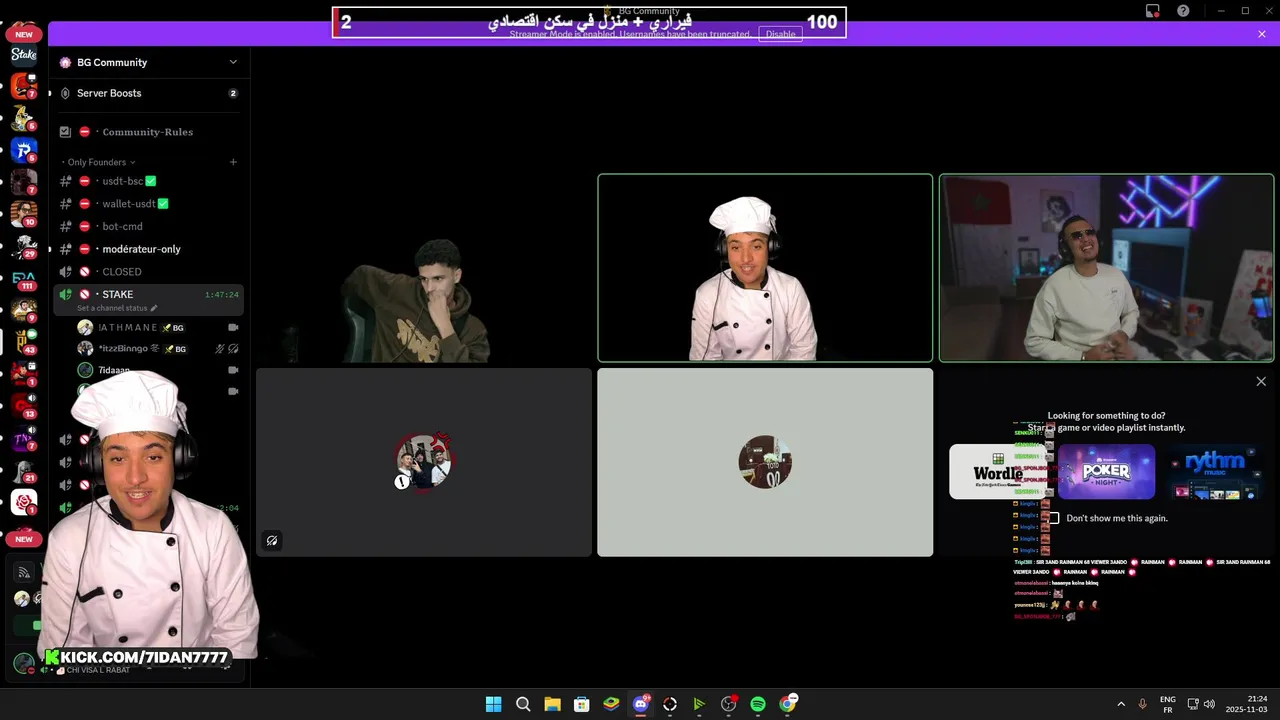Click speaker icon of STAKE voice channel
Image resolution: width=1280 pixels, height=720 pixels.
click(x=66, y=294)
